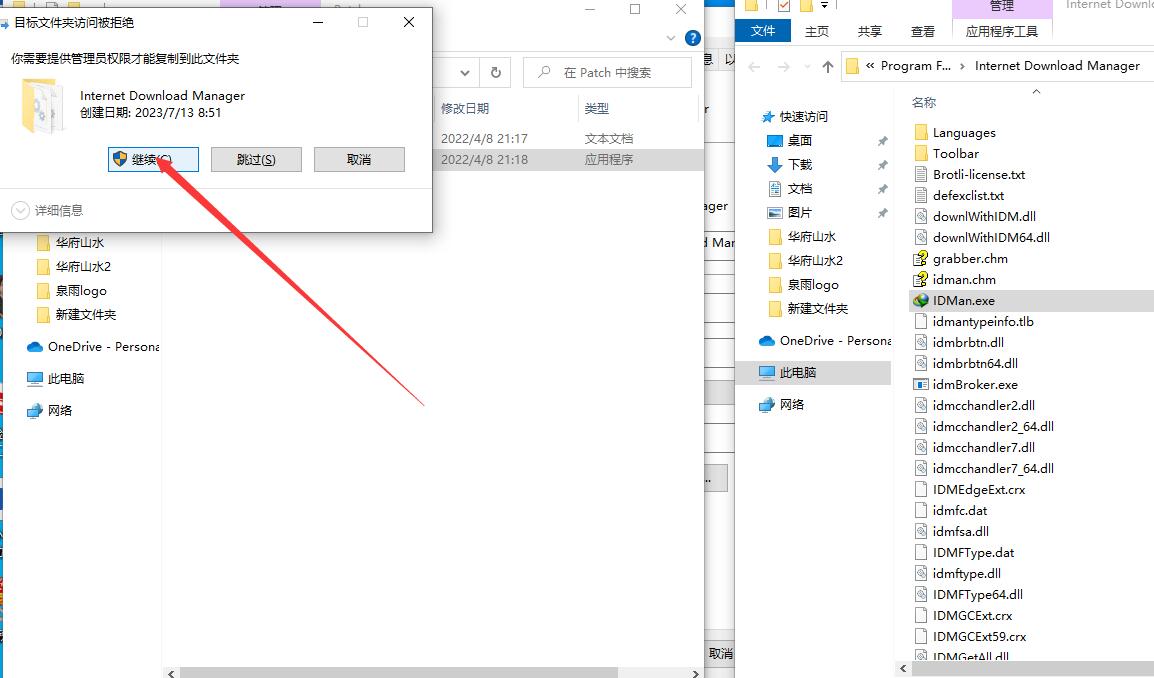Click the 继续 button with shield icon
This screenshot has height=678, width=1154.
pos(153,160)
